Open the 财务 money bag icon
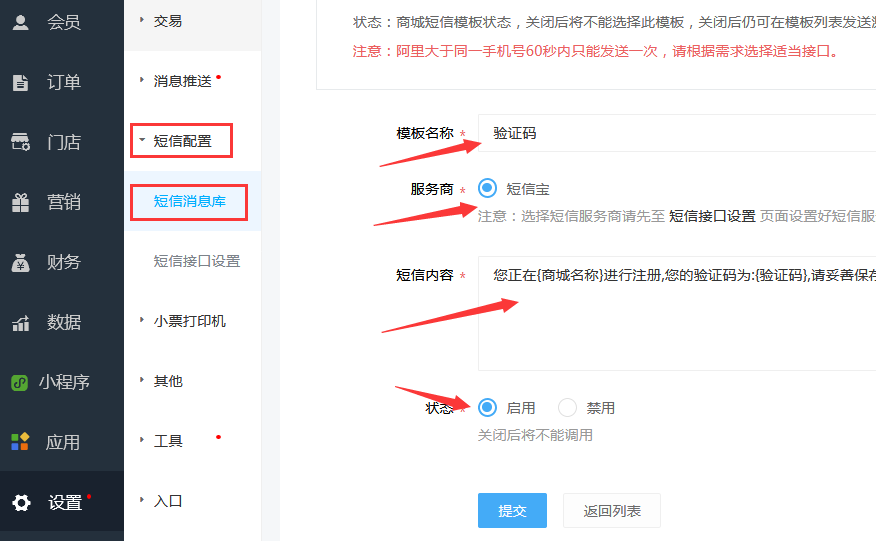The image size is (876, 541). pyautogui.click(x=20, y=263)
